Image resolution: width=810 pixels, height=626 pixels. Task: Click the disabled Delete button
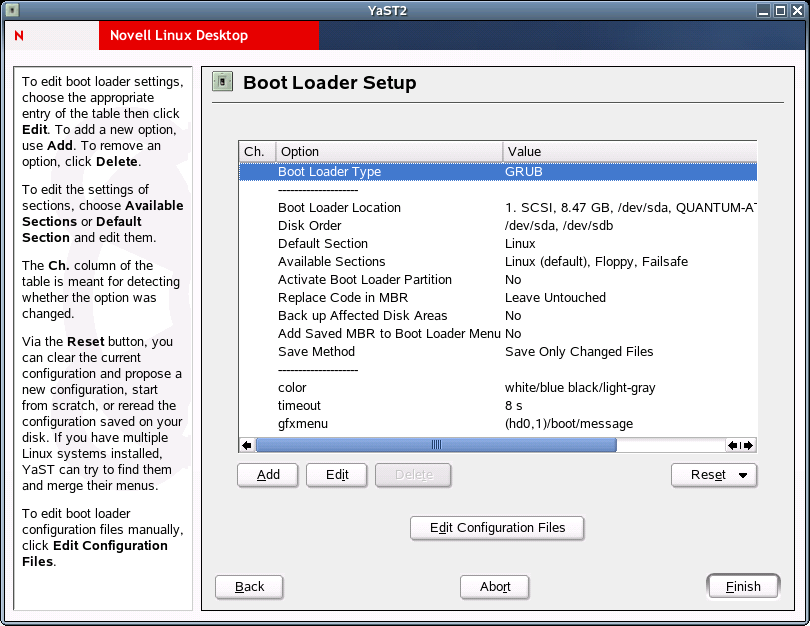coord(413,475)
